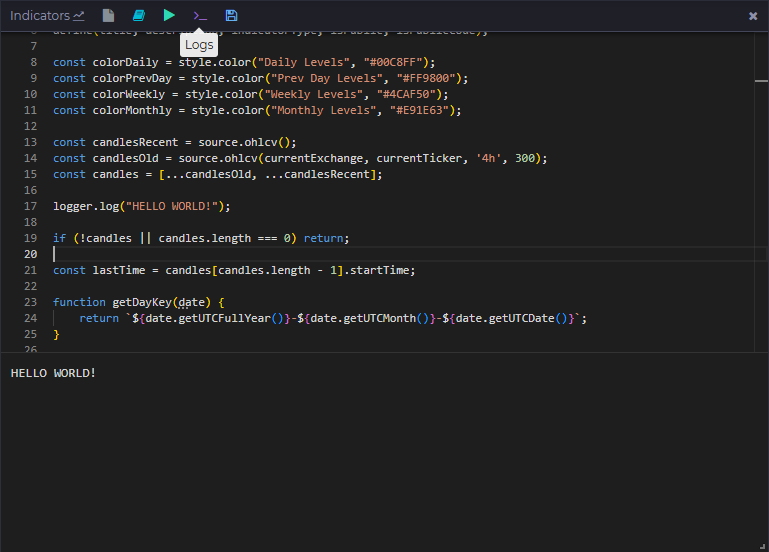Click line number 20 in gutter
769x552 pixels.
click(x=30, y=254)
